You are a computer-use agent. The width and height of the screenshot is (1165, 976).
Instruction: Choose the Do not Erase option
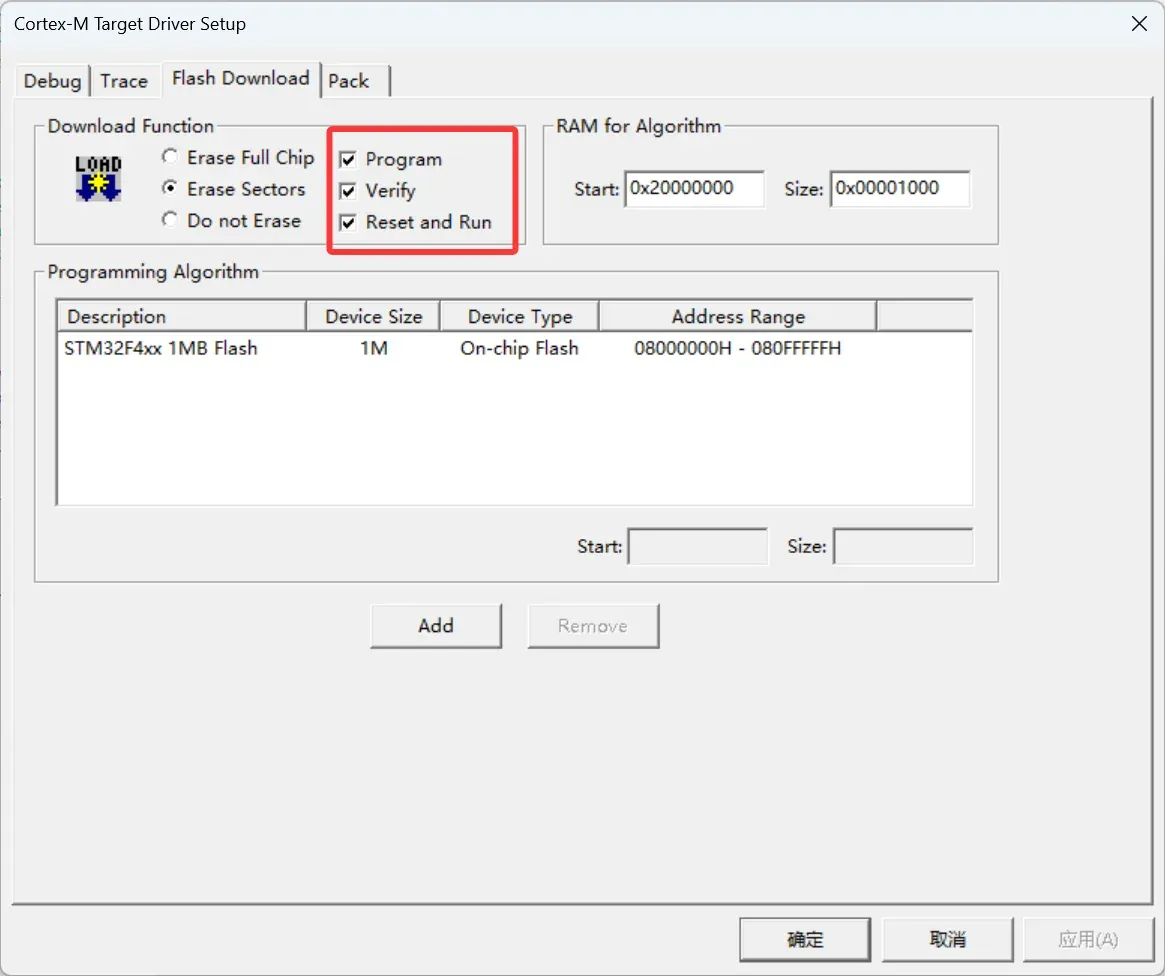coord(171,221)
